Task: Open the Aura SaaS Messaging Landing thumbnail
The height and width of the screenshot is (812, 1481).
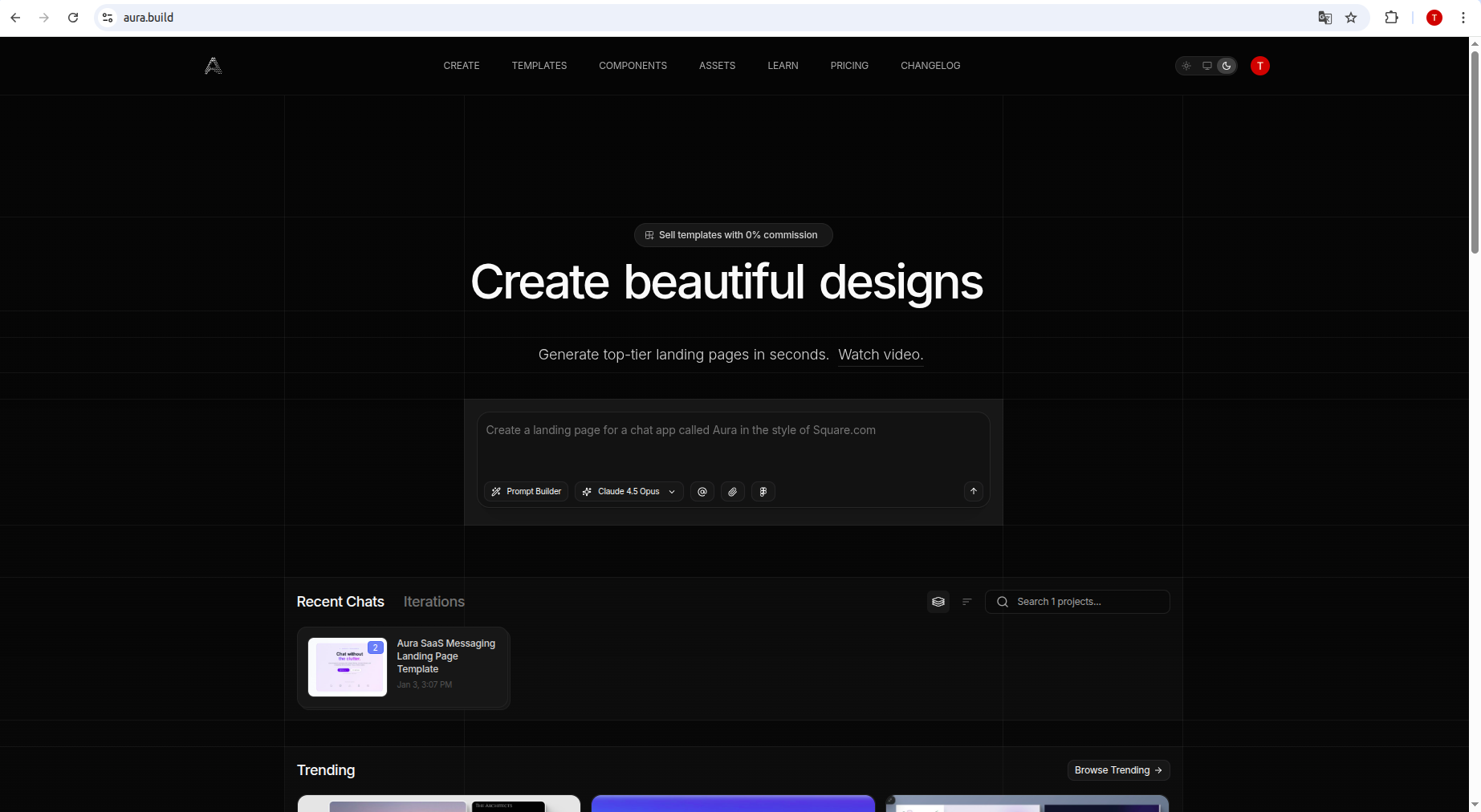Action: click(x=348, y=667)
